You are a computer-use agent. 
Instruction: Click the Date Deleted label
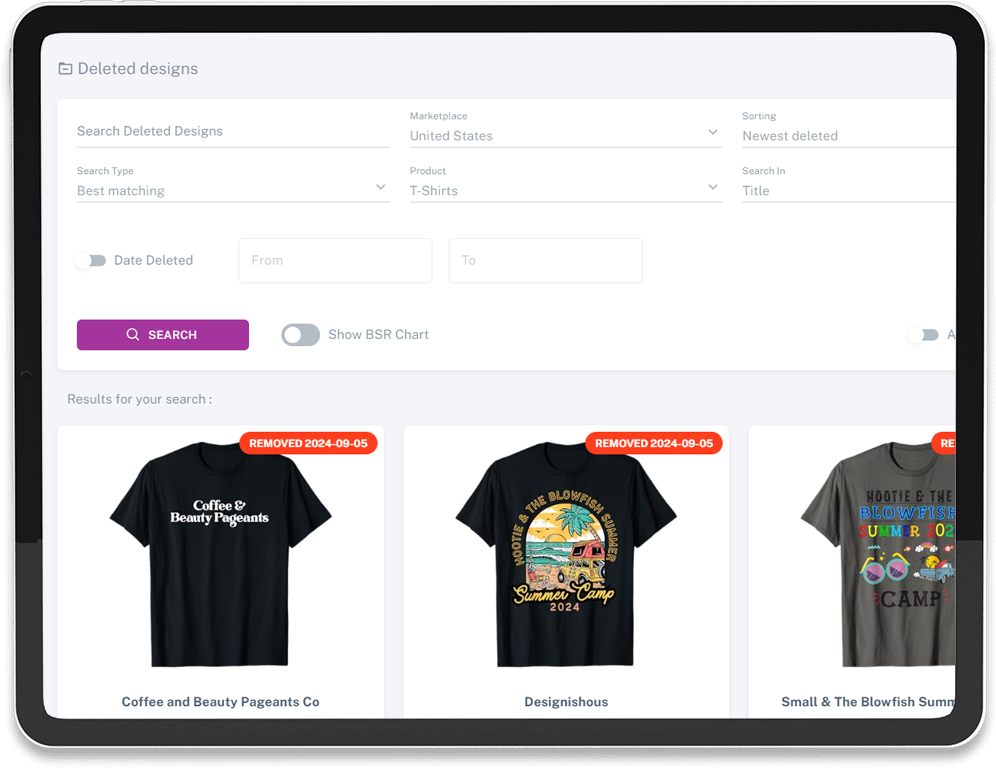[x=153, y=260]
